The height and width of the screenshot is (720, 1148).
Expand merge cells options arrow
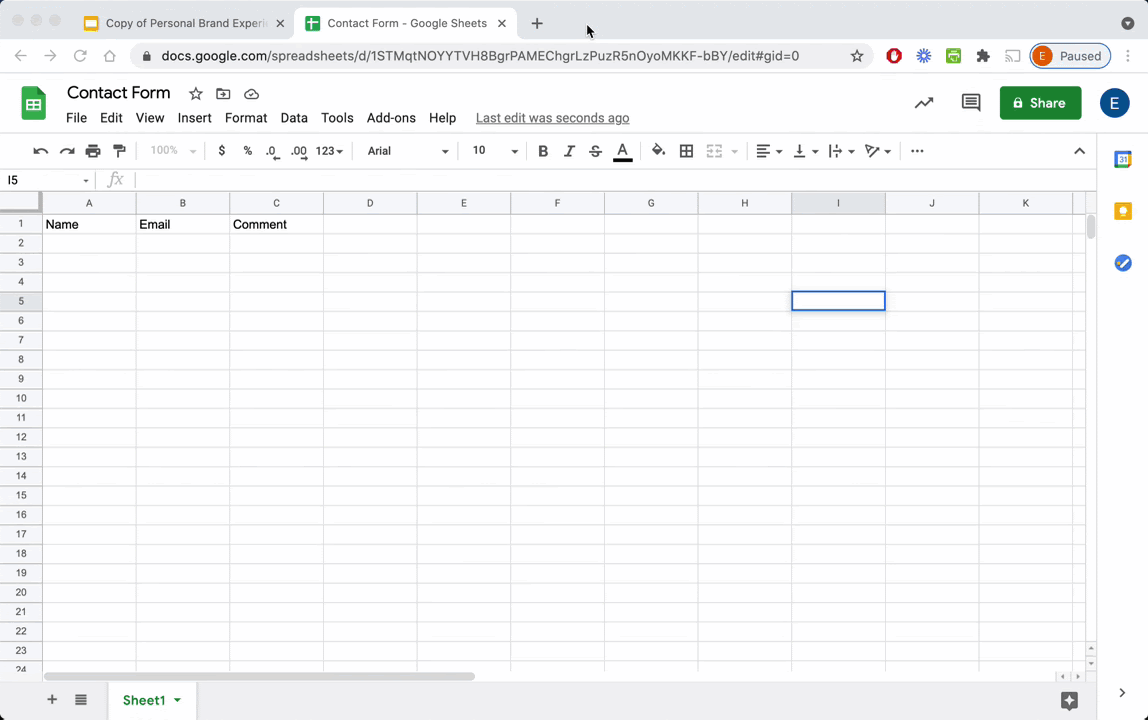tap(734, 152)
